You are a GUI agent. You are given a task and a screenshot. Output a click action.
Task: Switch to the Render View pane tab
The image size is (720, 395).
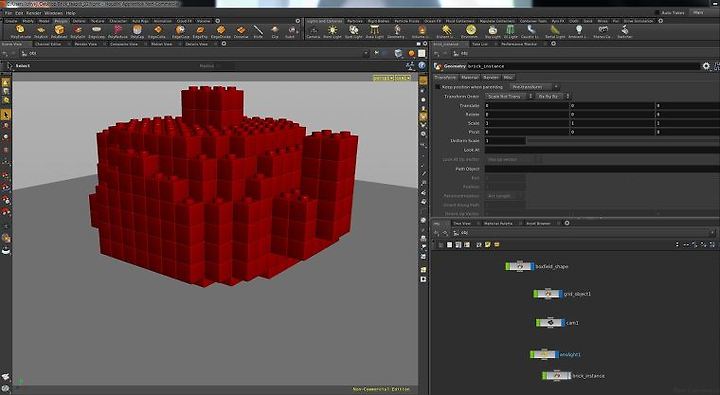point(86,44)
